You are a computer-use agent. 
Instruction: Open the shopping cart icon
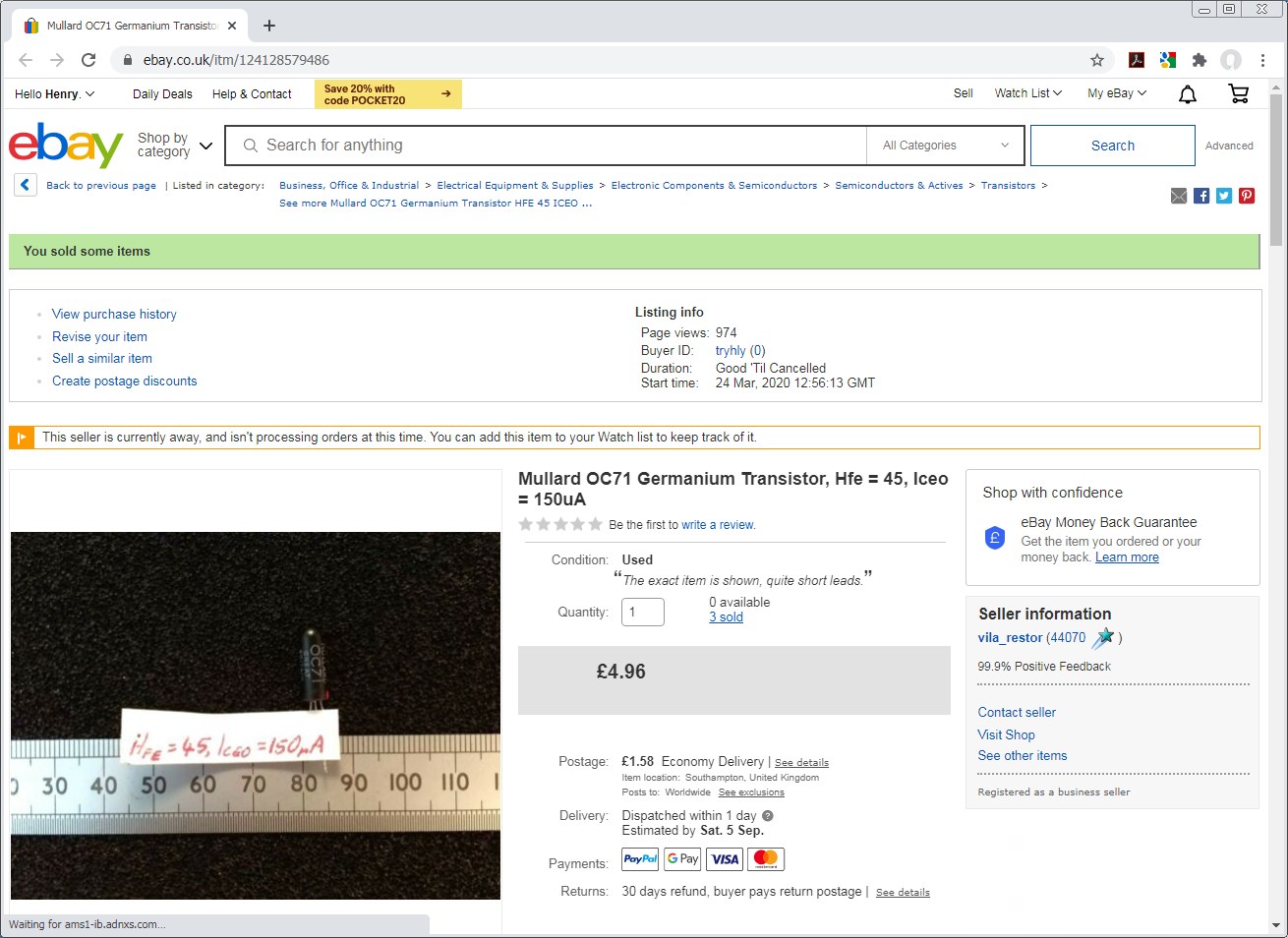1239,93
